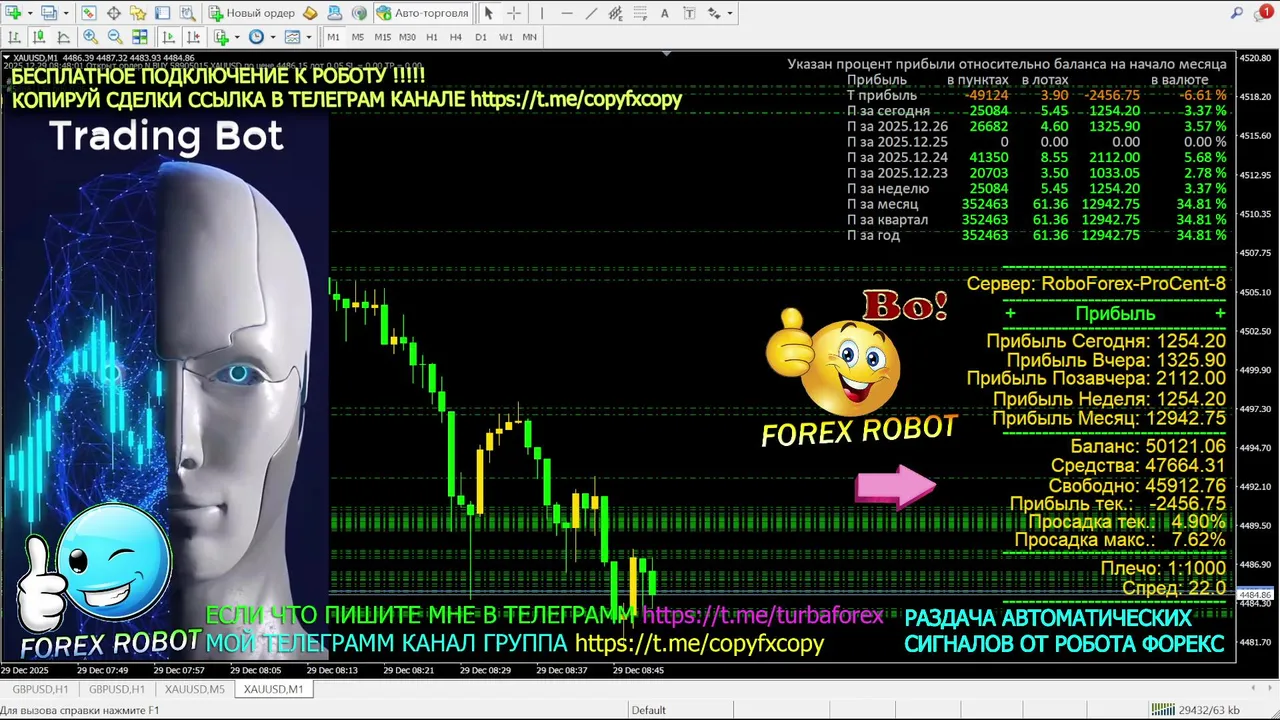Image resolution: width=1280 pixels, height=720 pixels.
Task: Click the Default profile in status bar
Action: [x=648, y=710]
